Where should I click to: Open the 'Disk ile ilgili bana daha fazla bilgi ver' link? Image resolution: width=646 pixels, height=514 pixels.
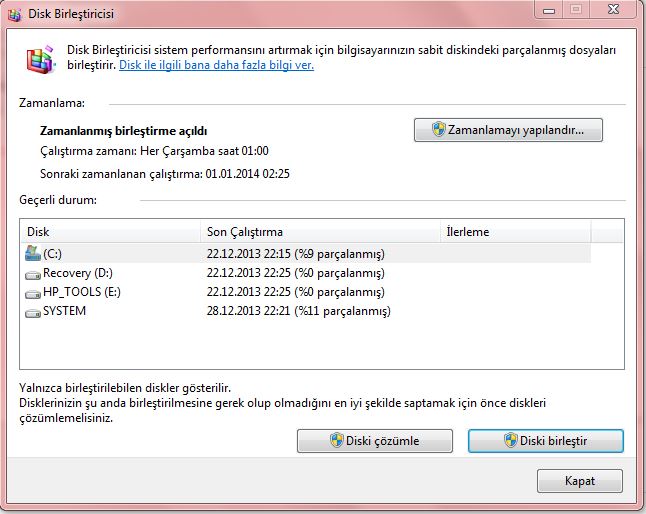217,65
